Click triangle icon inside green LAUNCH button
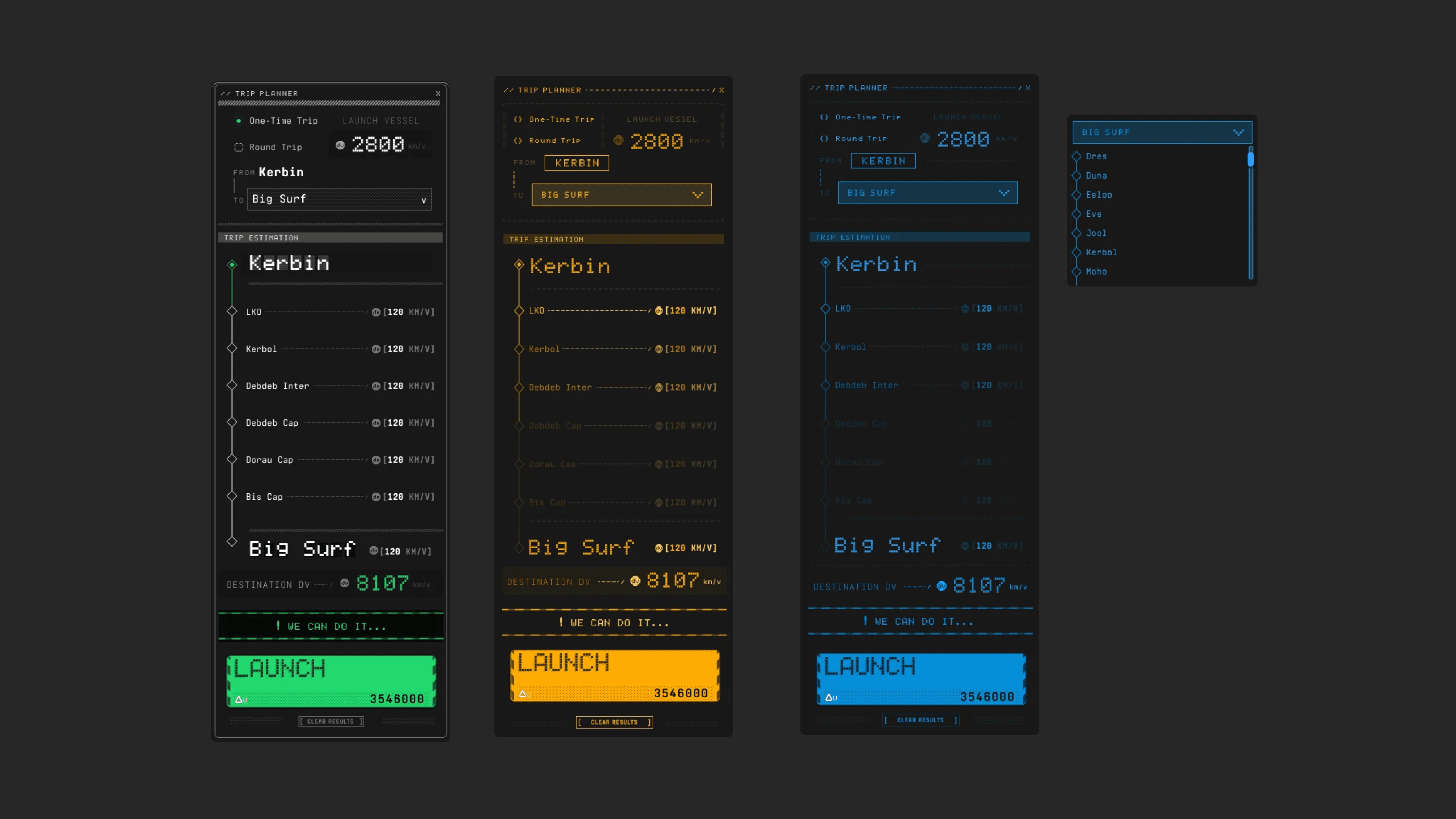The image size is (1456, 819). [239, 699]
